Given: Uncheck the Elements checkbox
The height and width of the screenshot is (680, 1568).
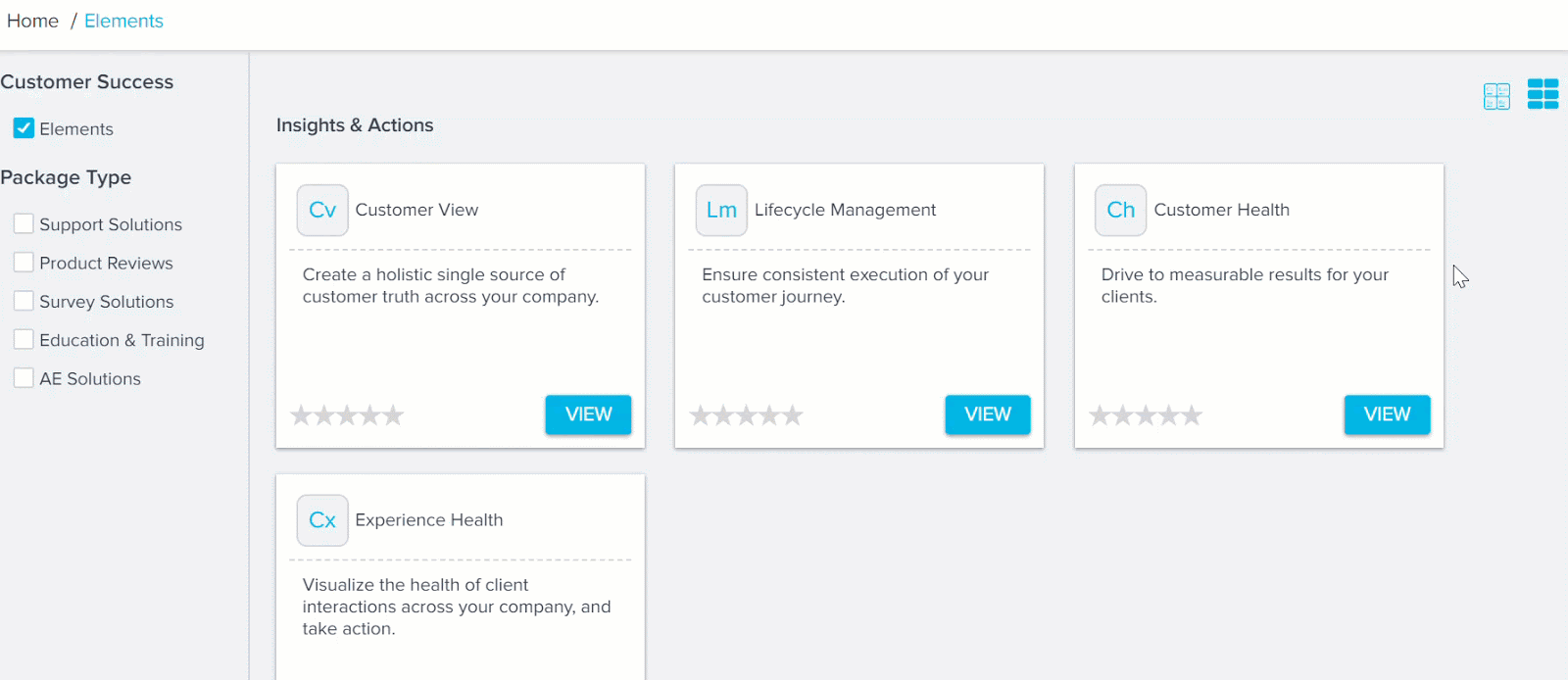Looking at the screenshot, I should pos(24,128).
